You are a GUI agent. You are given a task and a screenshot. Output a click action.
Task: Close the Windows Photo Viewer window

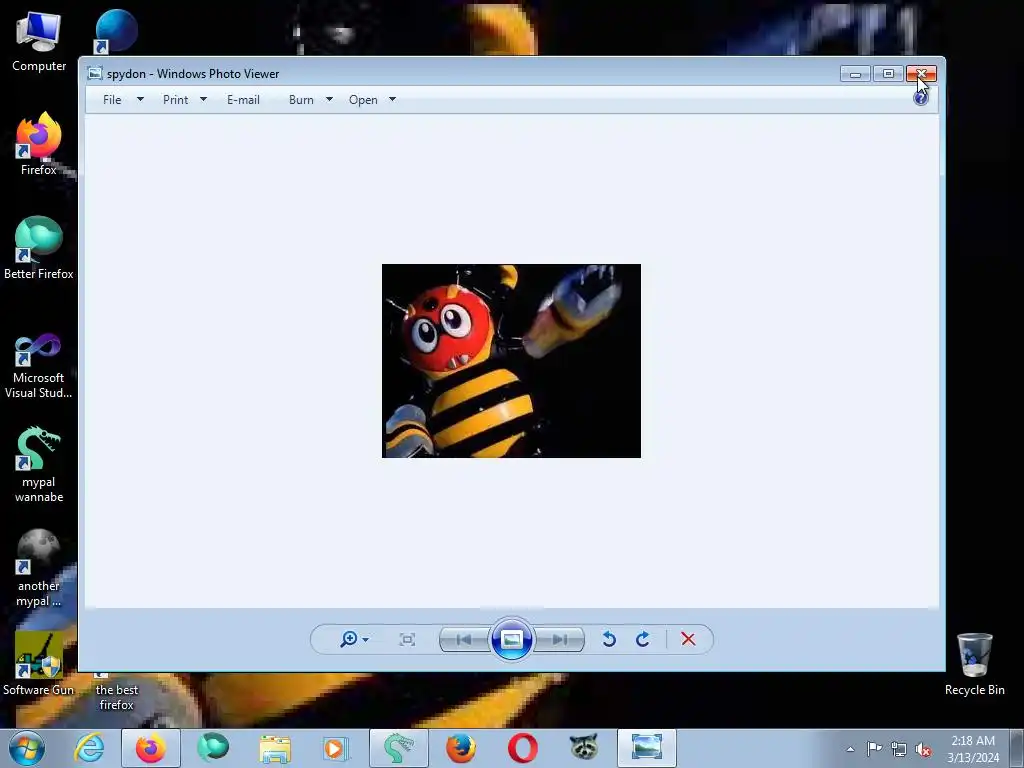(x=921, y=74)
